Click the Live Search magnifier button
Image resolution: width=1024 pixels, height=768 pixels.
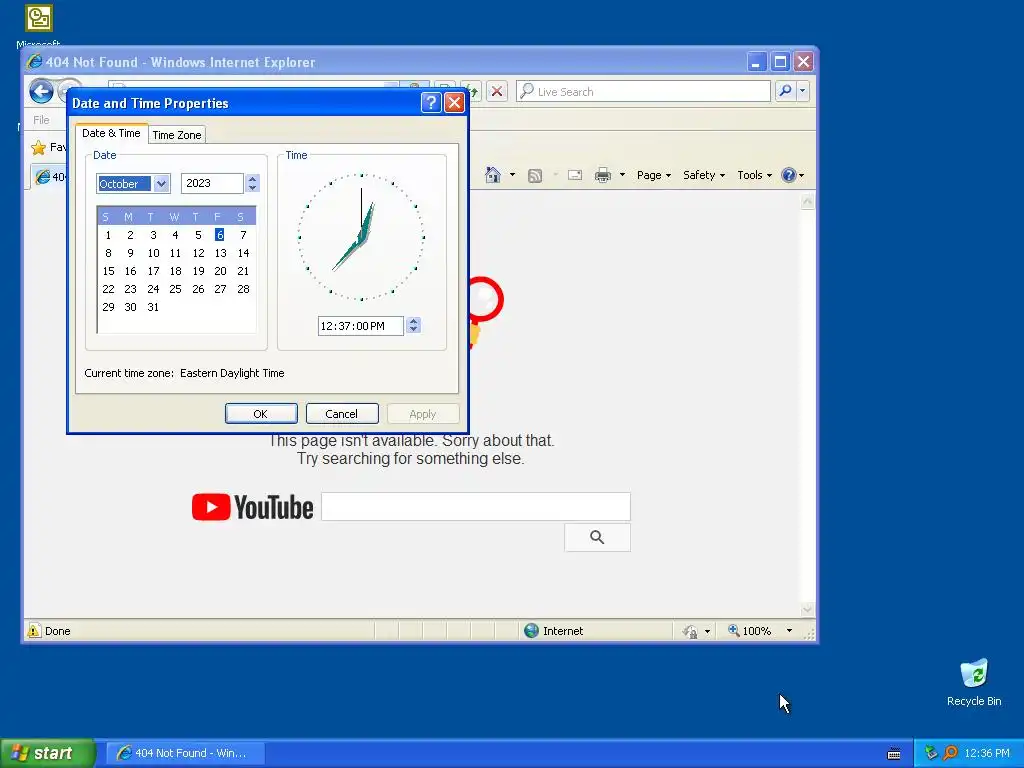[785, 91]
